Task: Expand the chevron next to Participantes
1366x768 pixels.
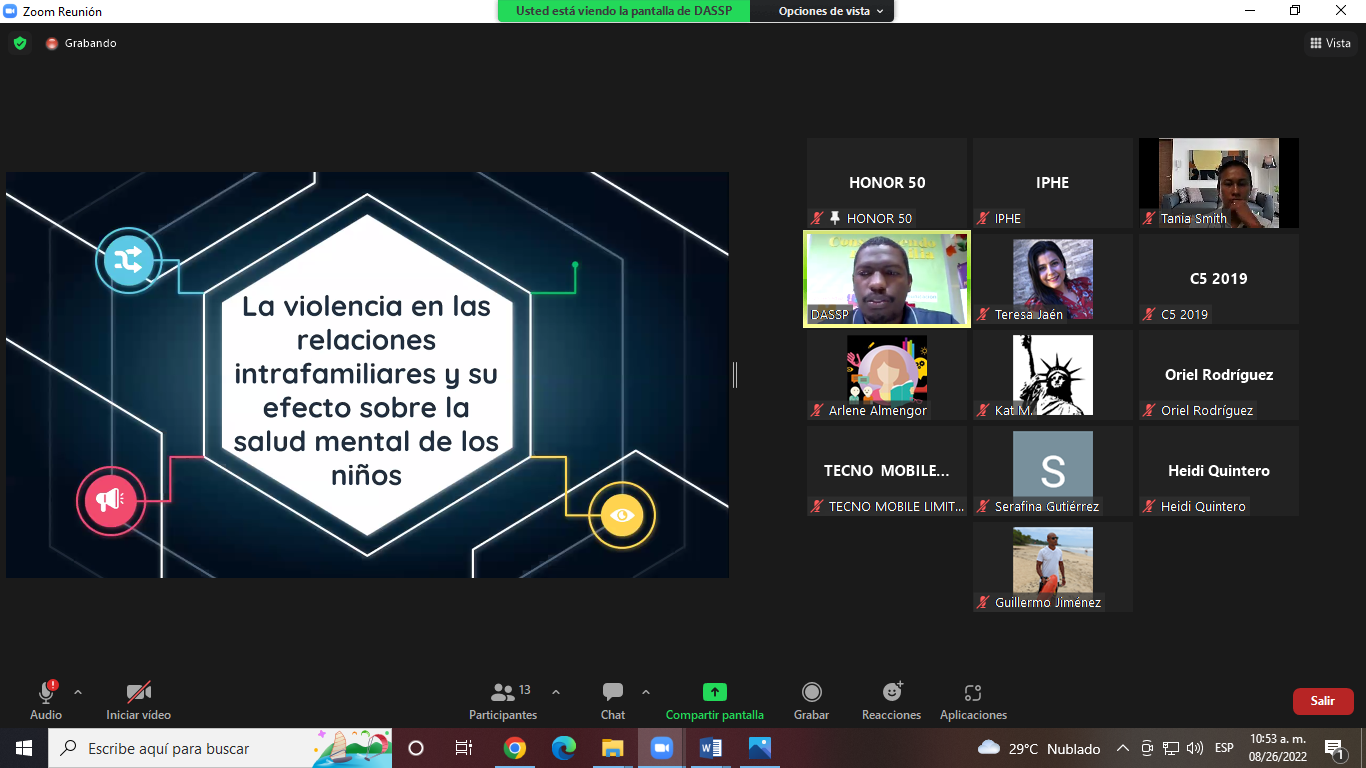Action: pos(556,691)
